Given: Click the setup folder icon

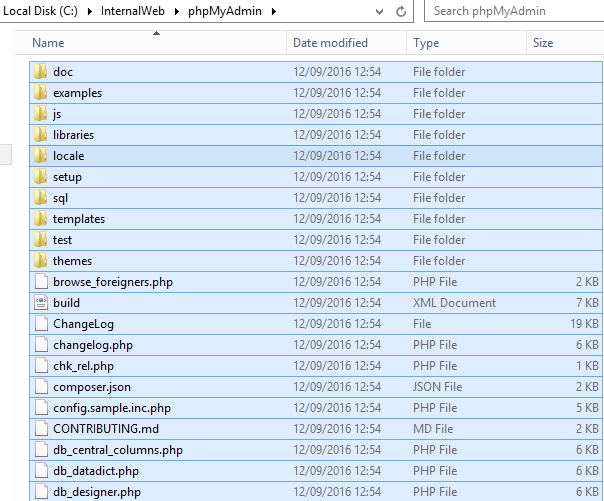Looking at the screenshot, I should [40, 177].
